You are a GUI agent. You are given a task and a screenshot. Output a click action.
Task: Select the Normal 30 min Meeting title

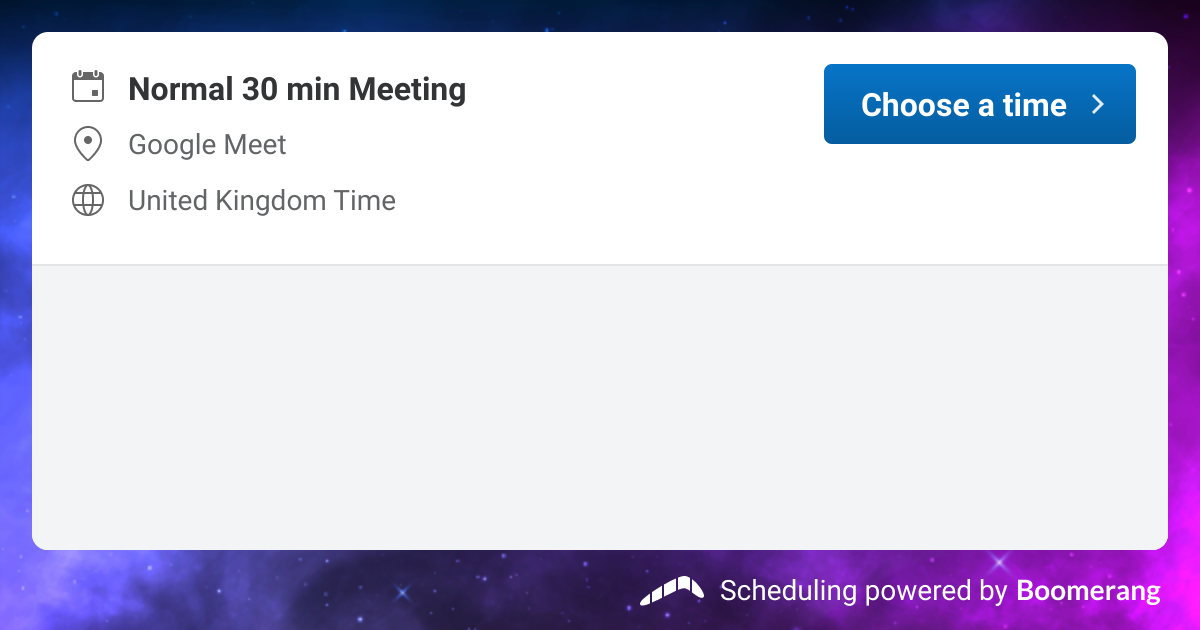coord(297,90)
